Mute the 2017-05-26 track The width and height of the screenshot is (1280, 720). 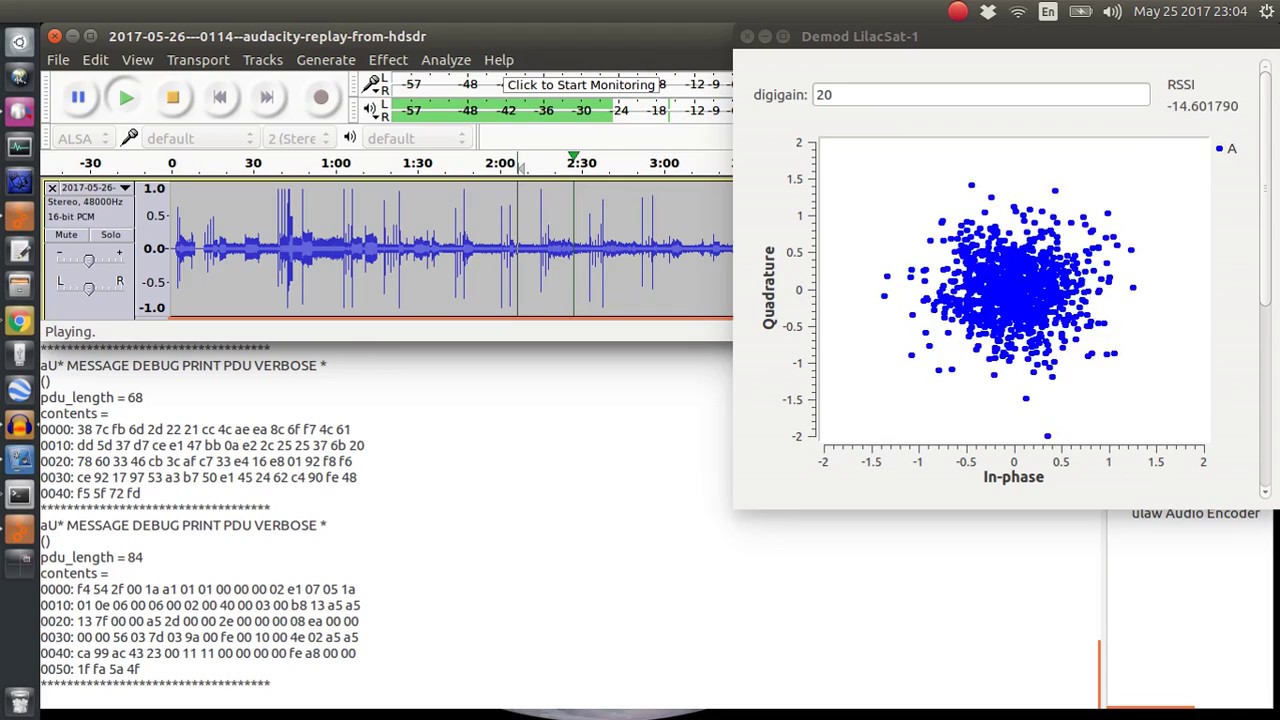(66, 235)
